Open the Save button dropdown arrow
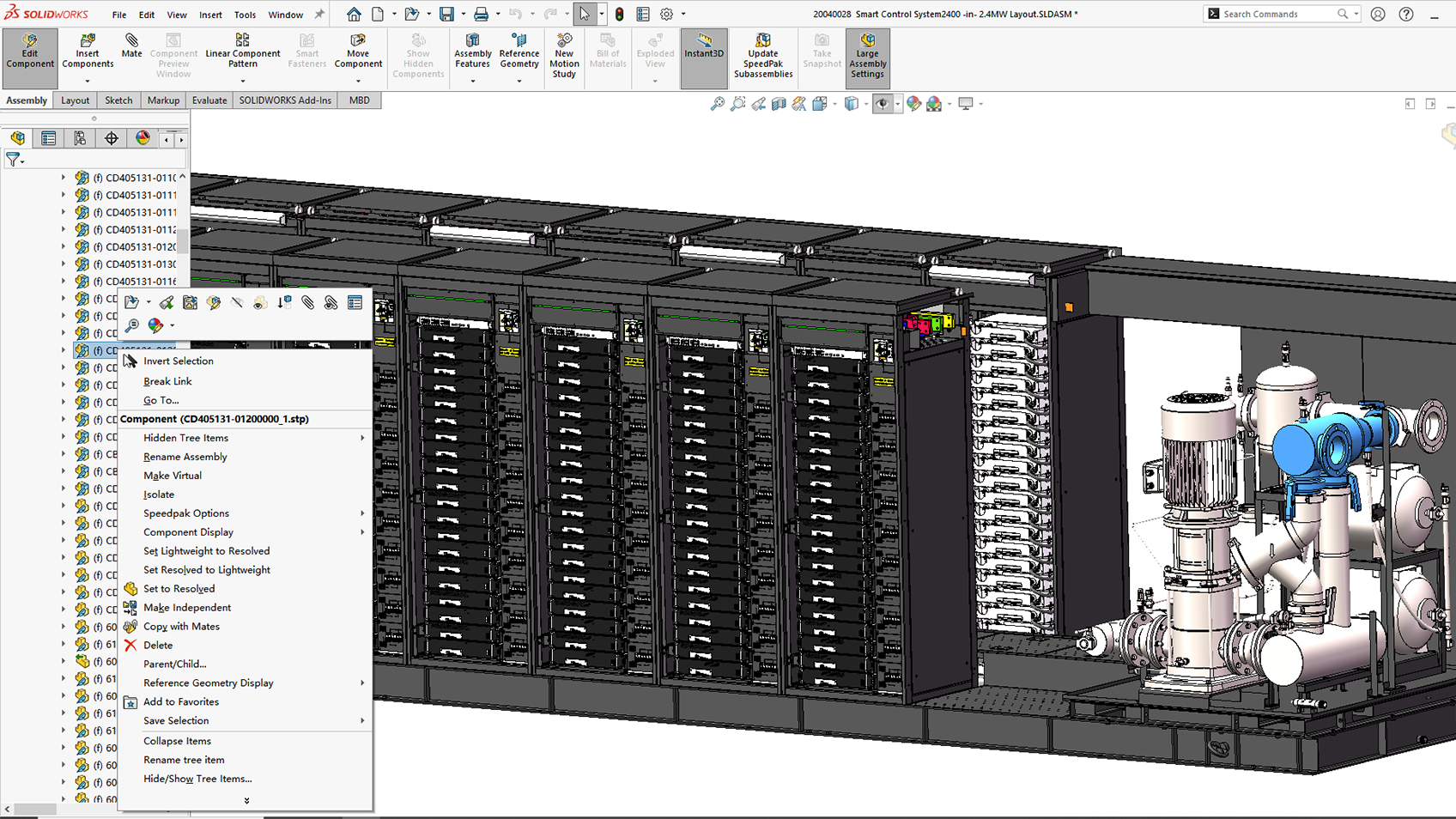Viewport: 1456px width, 819px height. pos(464,14)
